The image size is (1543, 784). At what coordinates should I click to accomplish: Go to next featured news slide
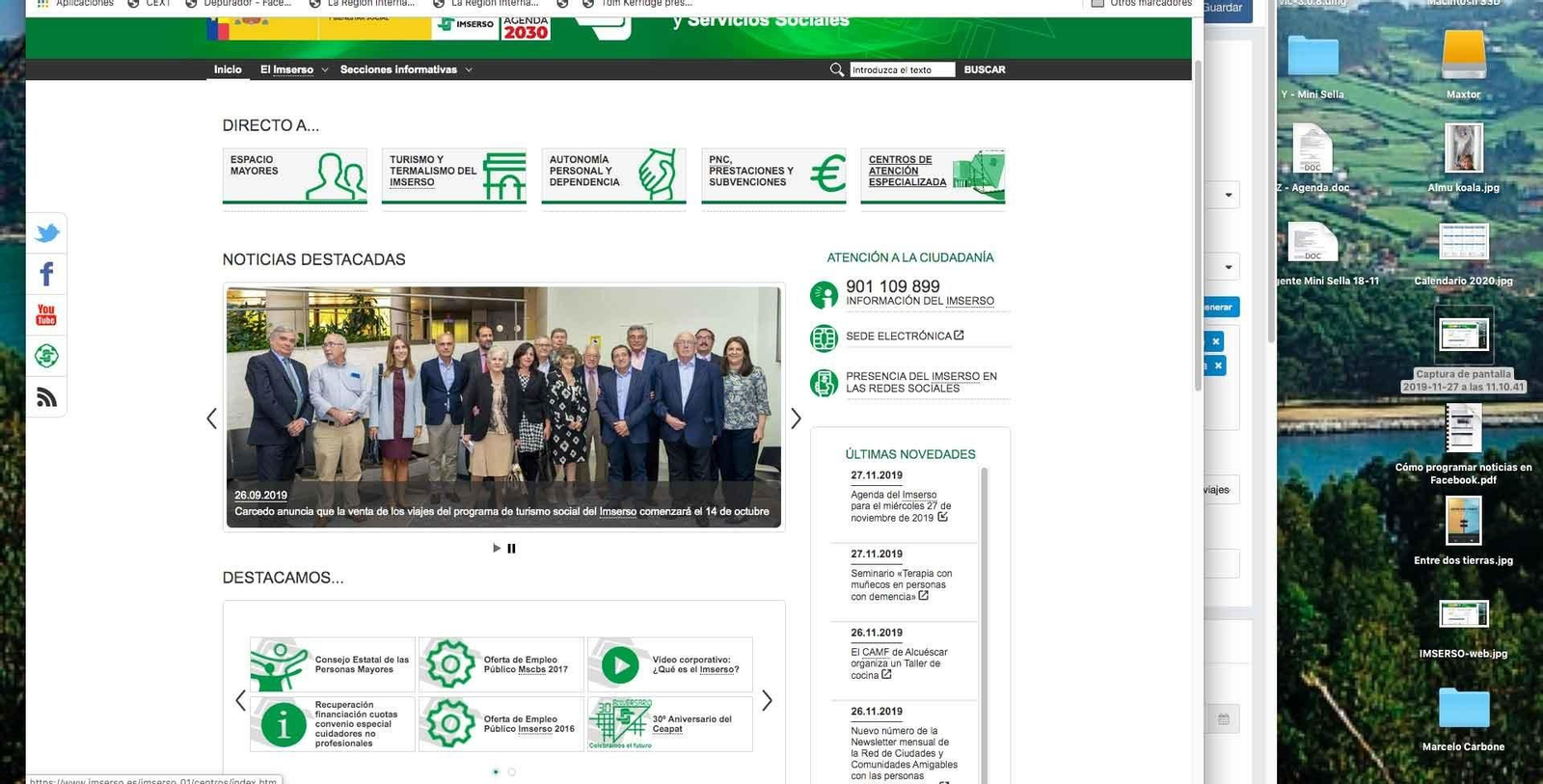coord(796,419)
